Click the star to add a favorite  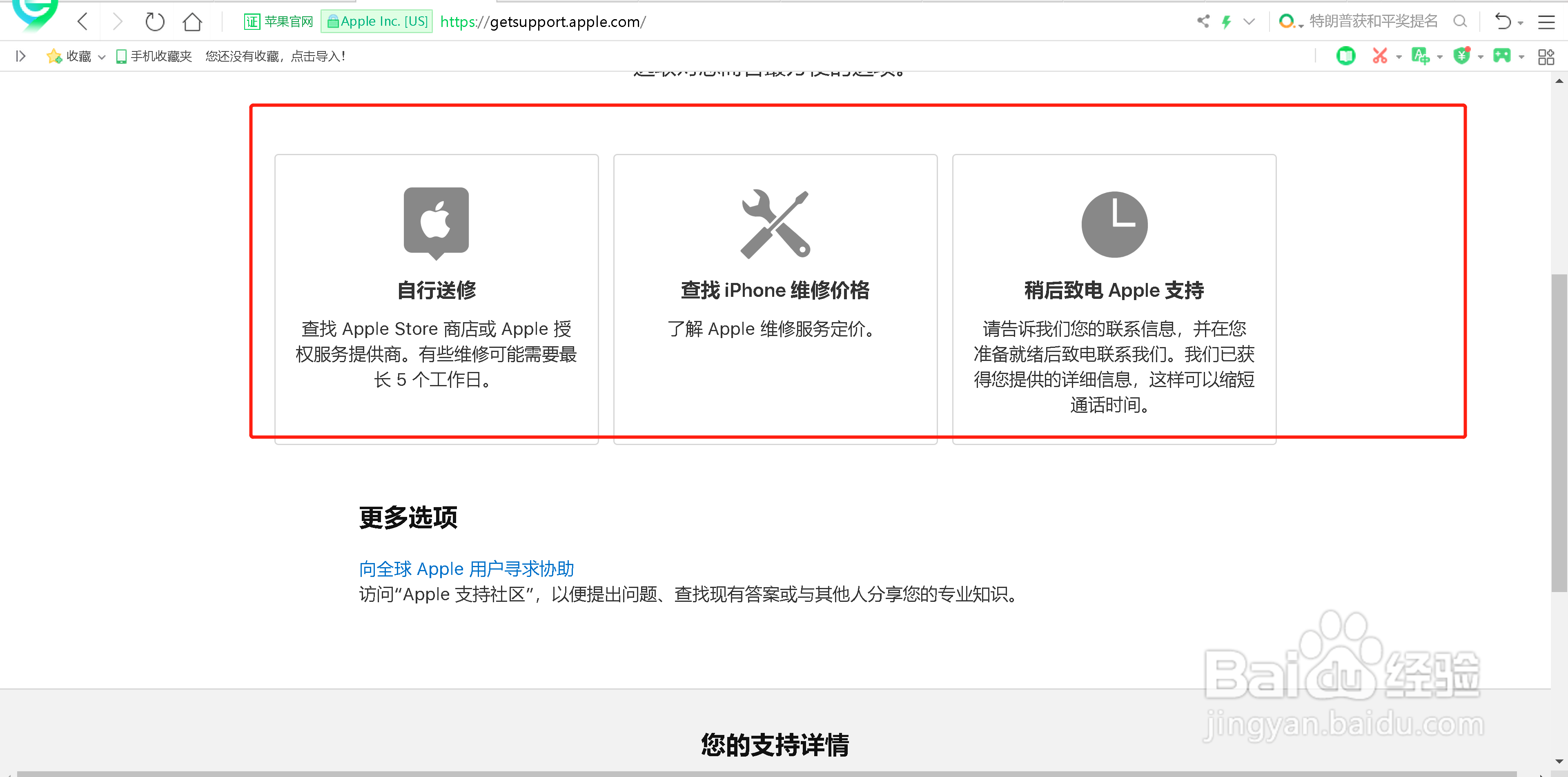(54, 56)
